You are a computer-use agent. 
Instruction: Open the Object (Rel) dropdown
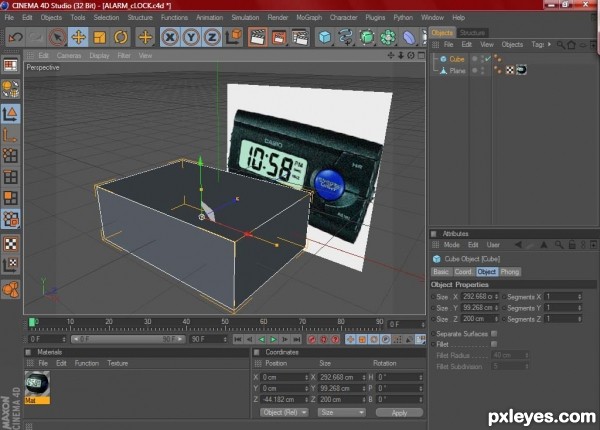[x=284, y=412]
